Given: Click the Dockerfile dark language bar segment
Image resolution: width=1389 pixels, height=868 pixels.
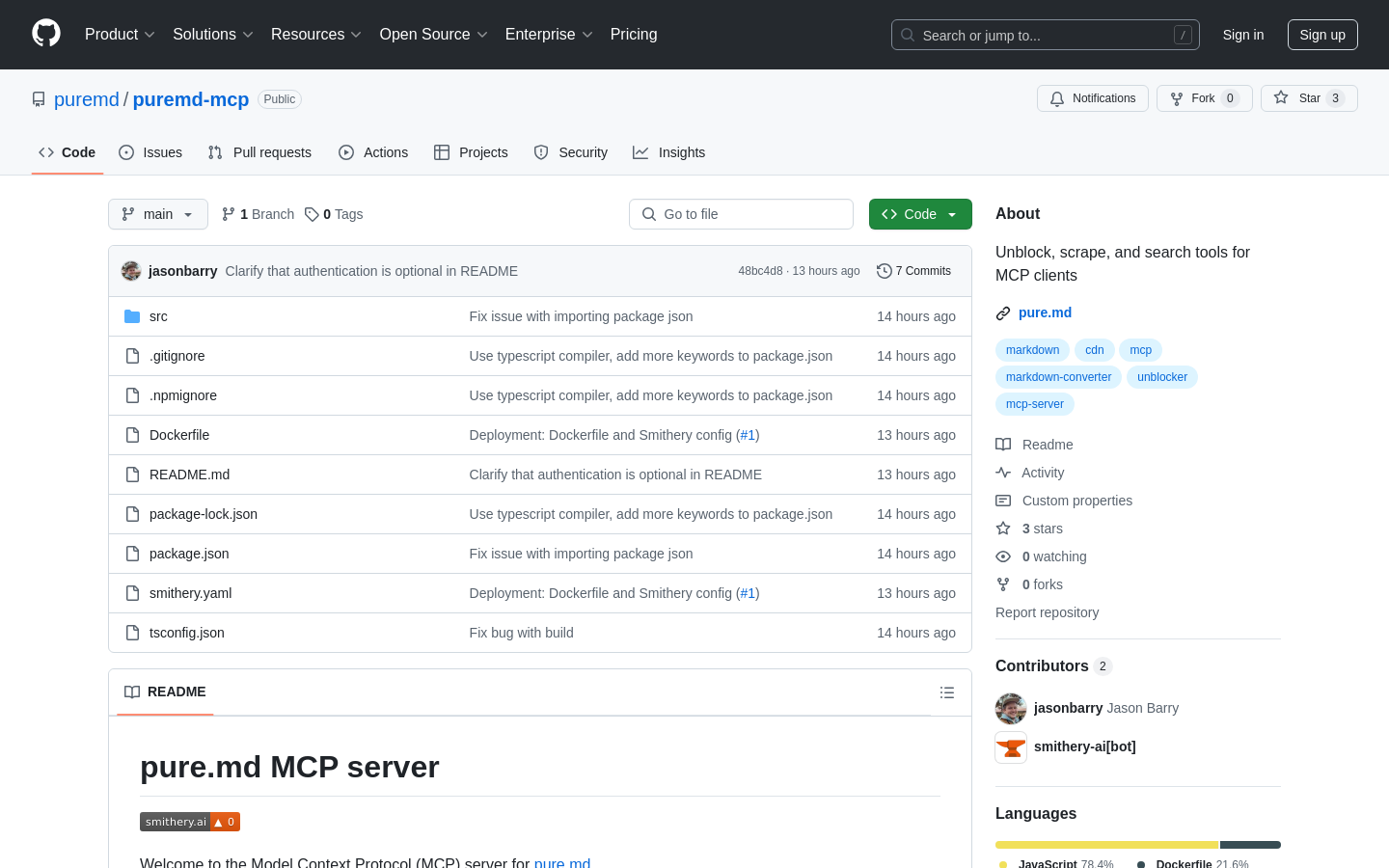Looking at the screenshot, I should coord(1251,845).
